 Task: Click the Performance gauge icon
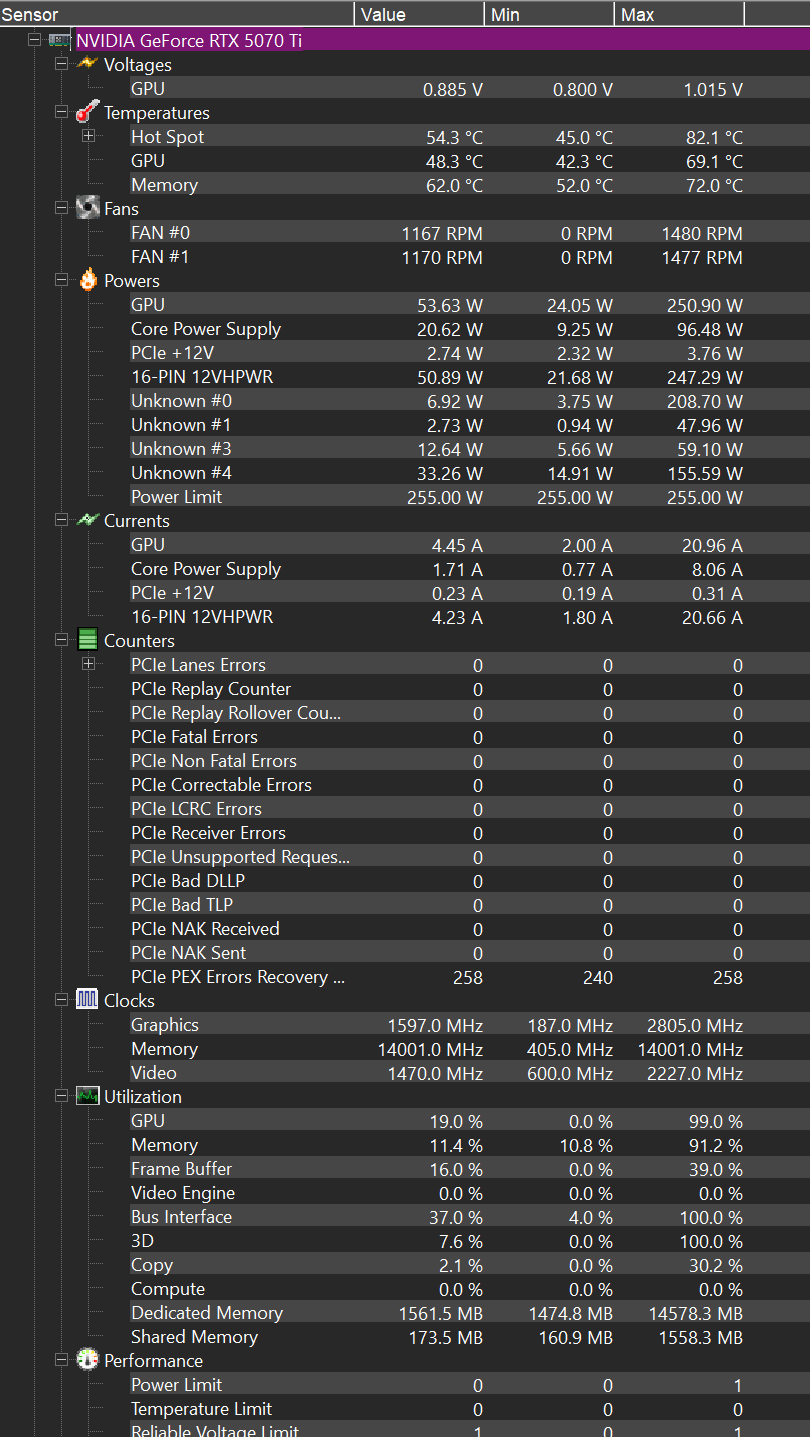pyautogui.click(x=88, y=1360)
